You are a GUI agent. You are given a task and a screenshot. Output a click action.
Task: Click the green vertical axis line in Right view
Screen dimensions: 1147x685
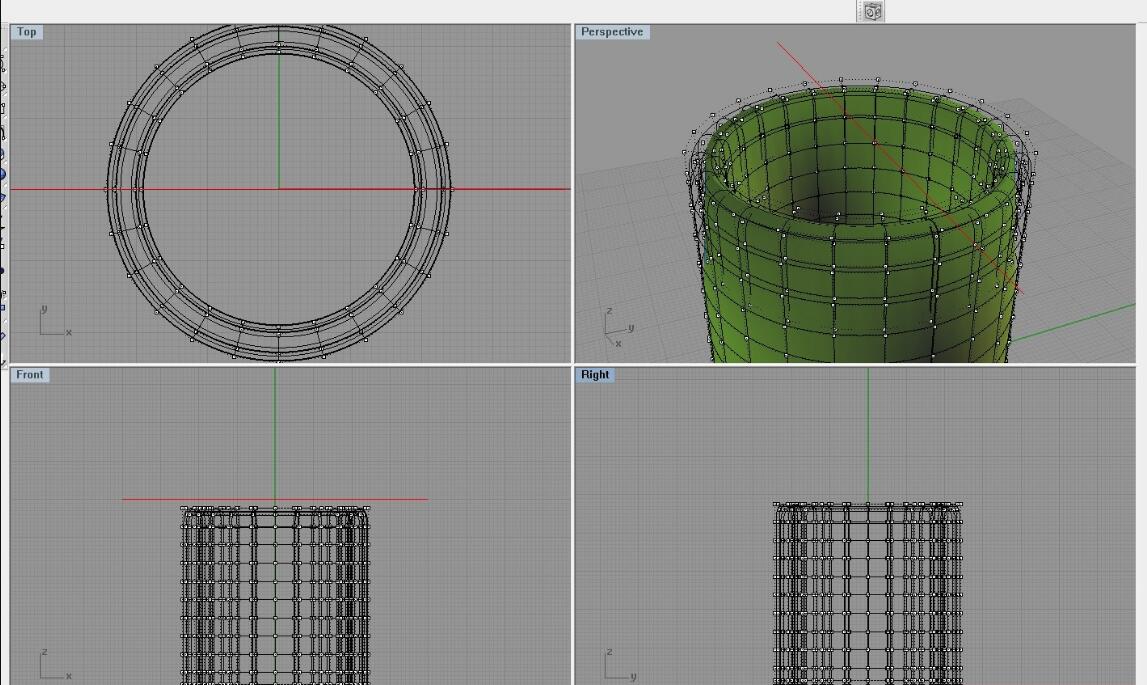coord(868,430)
